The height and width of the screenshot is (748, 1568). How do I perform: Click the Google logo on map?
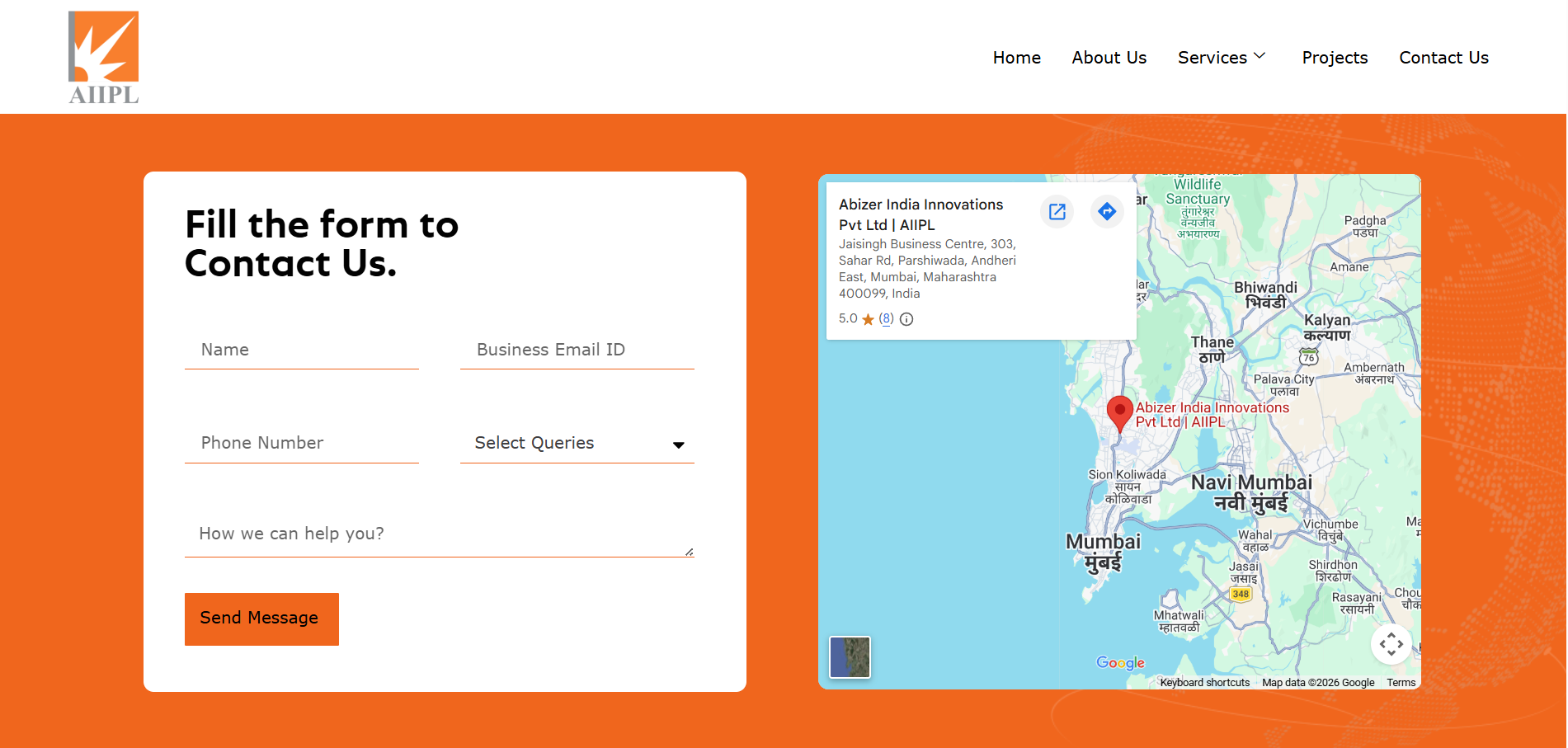[1120, 662]
